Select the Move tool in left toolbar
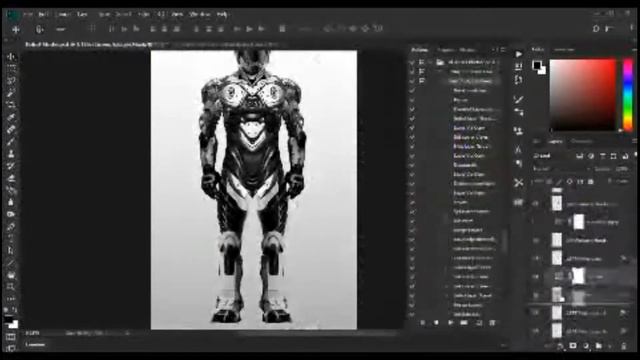The width and height of the screenshot is (640, 360). [x=11, y=56]
